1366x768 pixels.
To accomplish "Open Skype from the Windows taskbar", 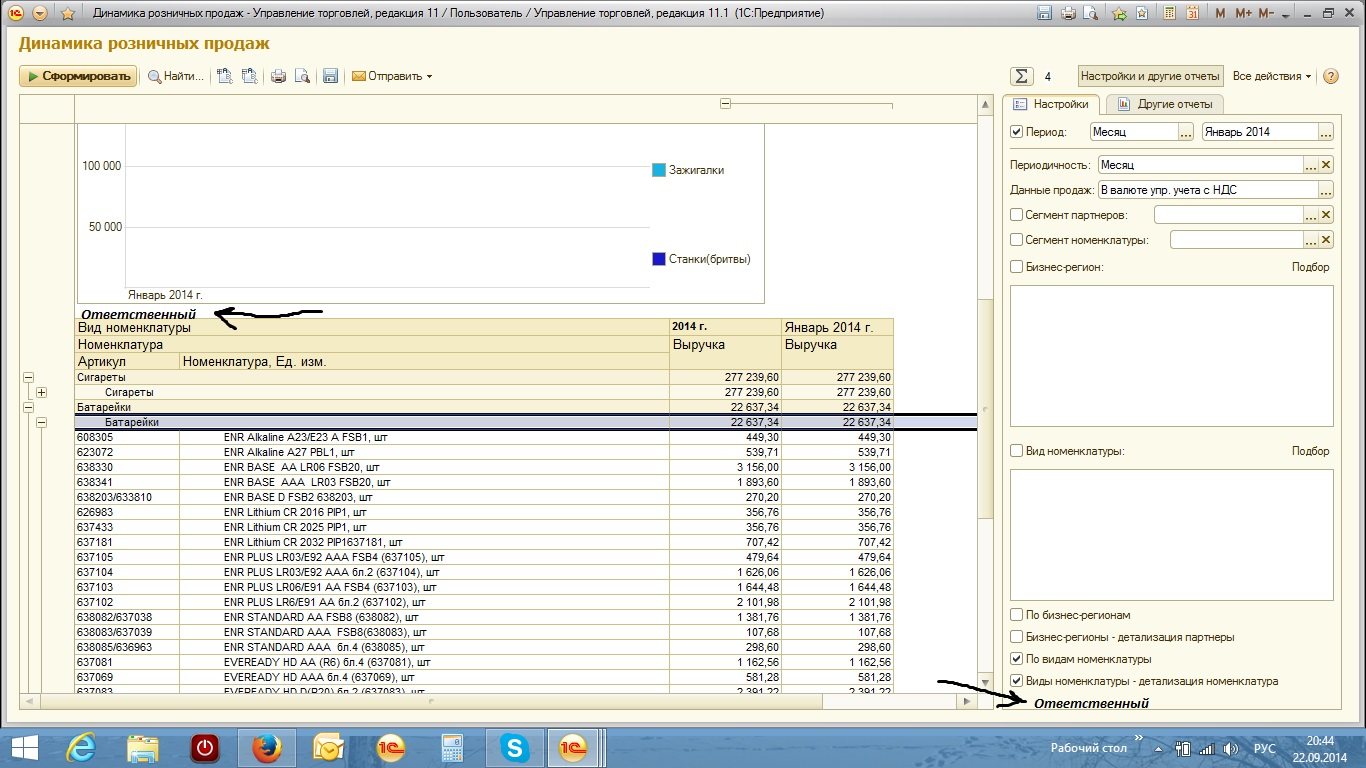I will click(x=515, y=747).
